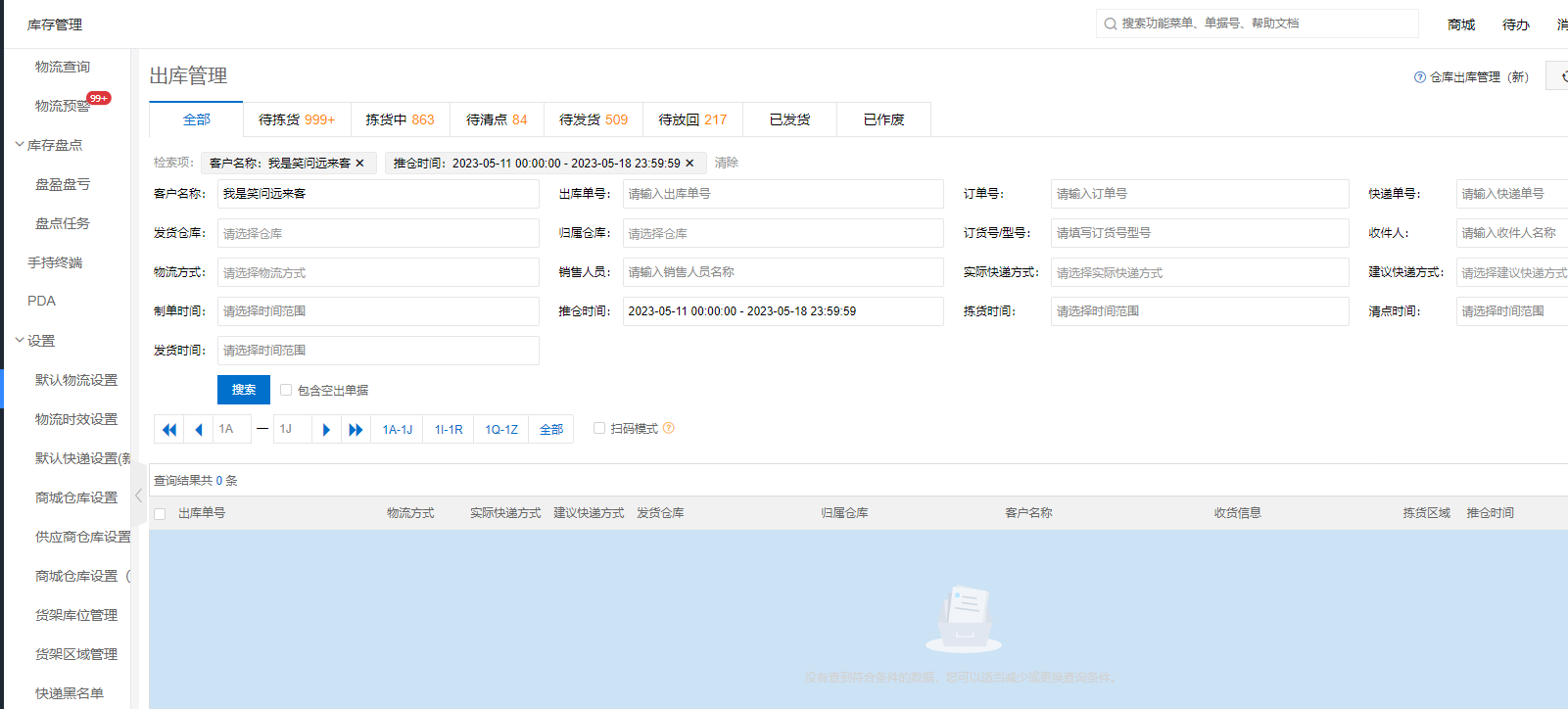The height and width of the screenshot is (709, 1568).
Task: Open 快递黑名单 in the sidebar
Action: (x=70, y=693)
